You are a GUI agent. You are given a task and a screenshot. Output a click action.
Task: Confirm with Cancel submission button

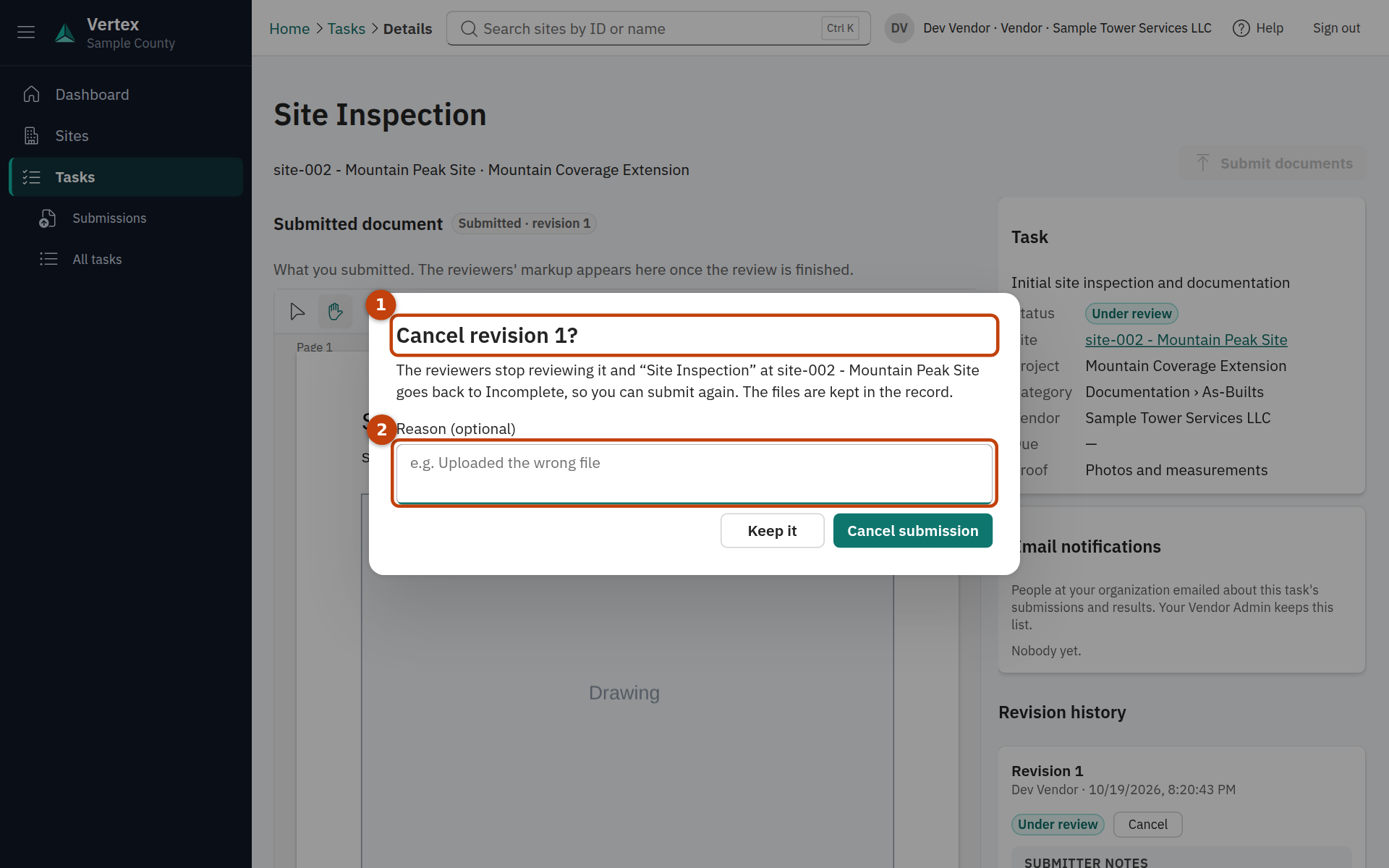point(913,531)
